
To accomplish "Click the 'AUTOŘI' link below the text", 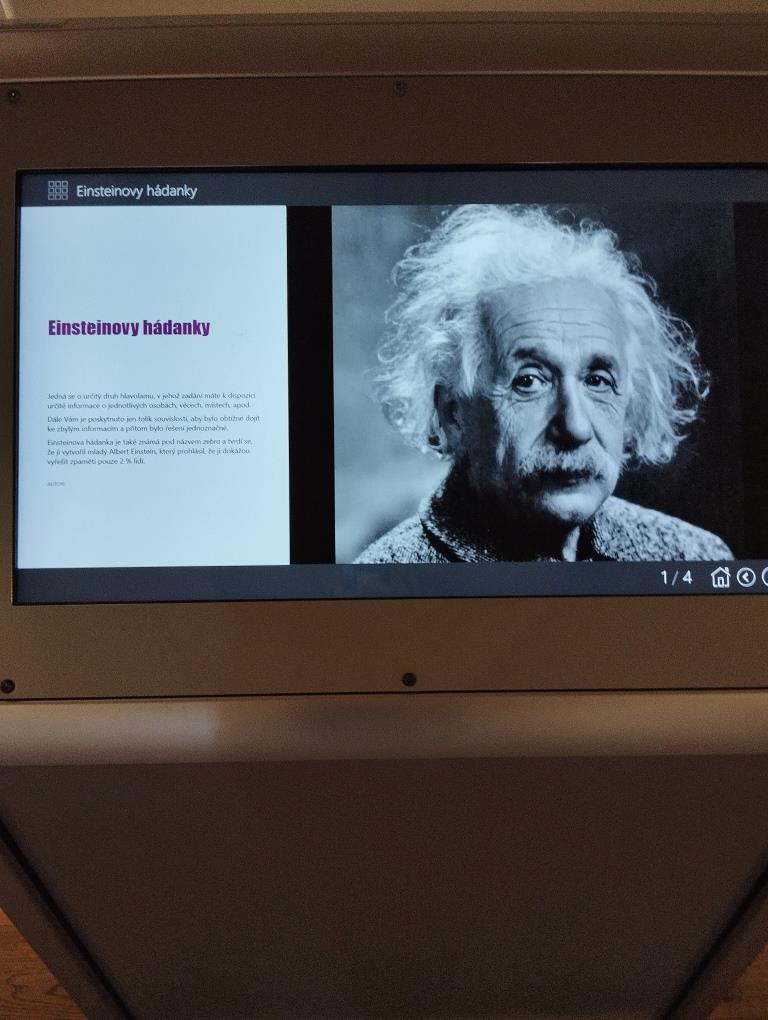I will coord(55,484).
